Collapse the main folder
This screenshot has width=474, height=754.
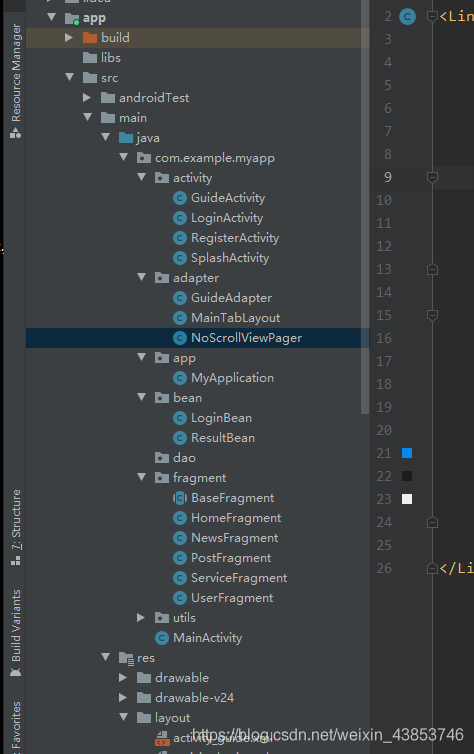(87, 117)
